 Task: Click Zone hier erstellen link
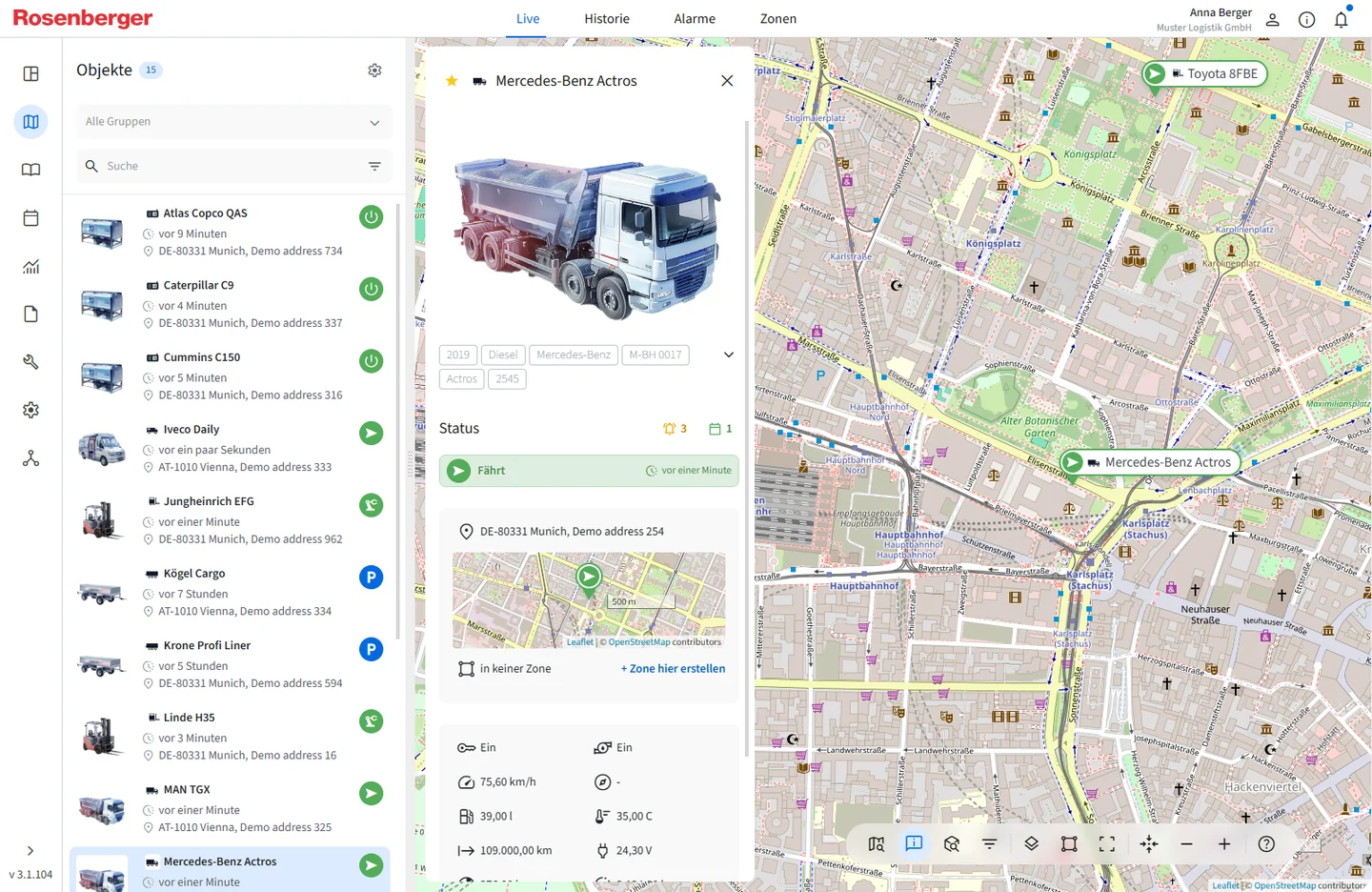[673, 669]
